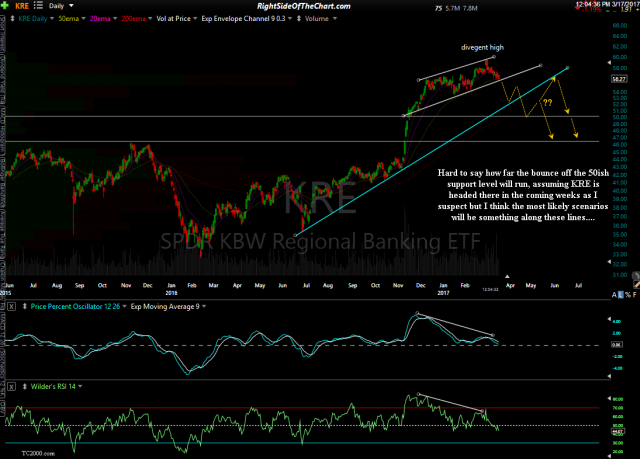Select the Volume indicator label

click(317, 18)
